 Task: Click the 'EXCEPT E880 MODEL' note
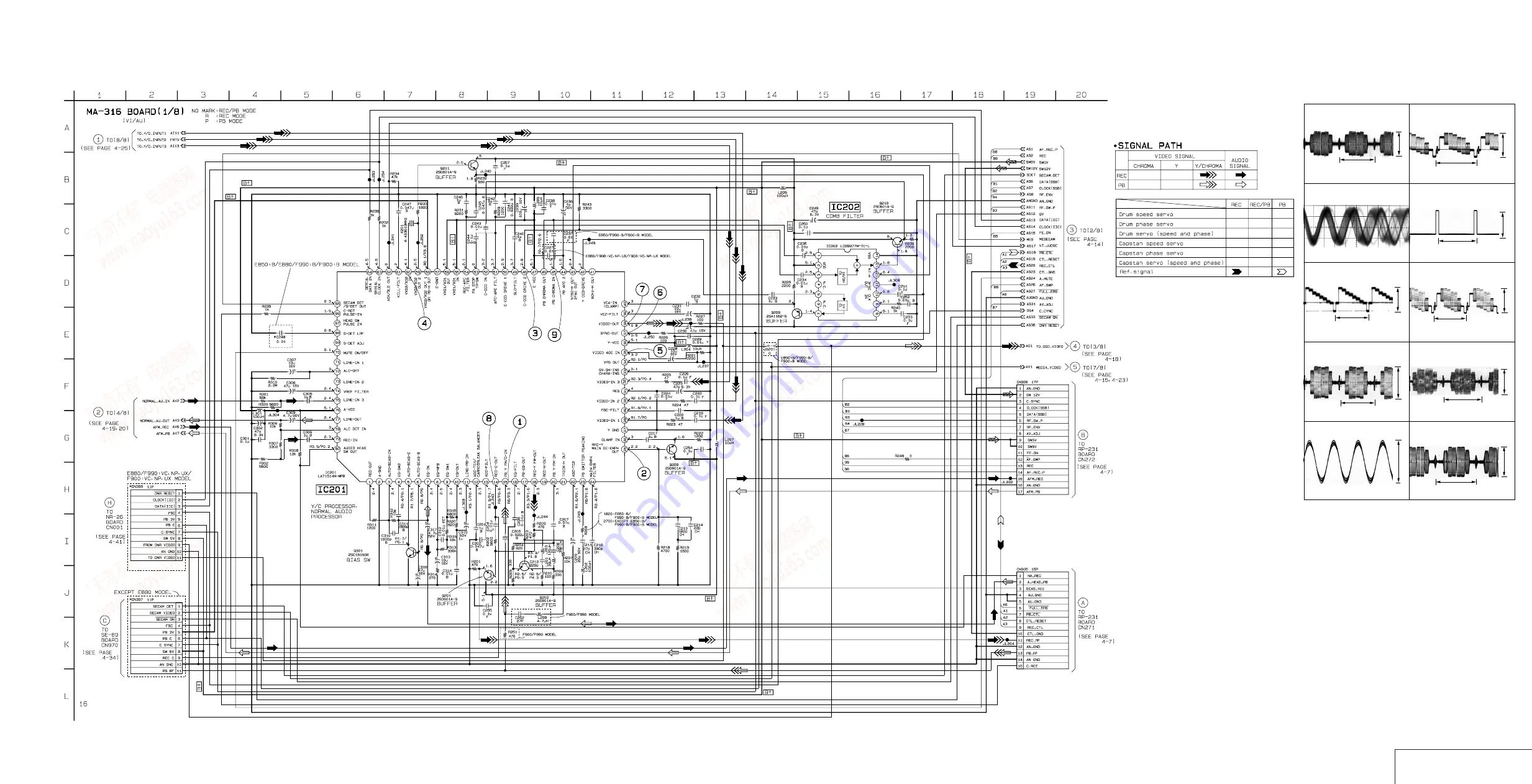coord(142,592)
